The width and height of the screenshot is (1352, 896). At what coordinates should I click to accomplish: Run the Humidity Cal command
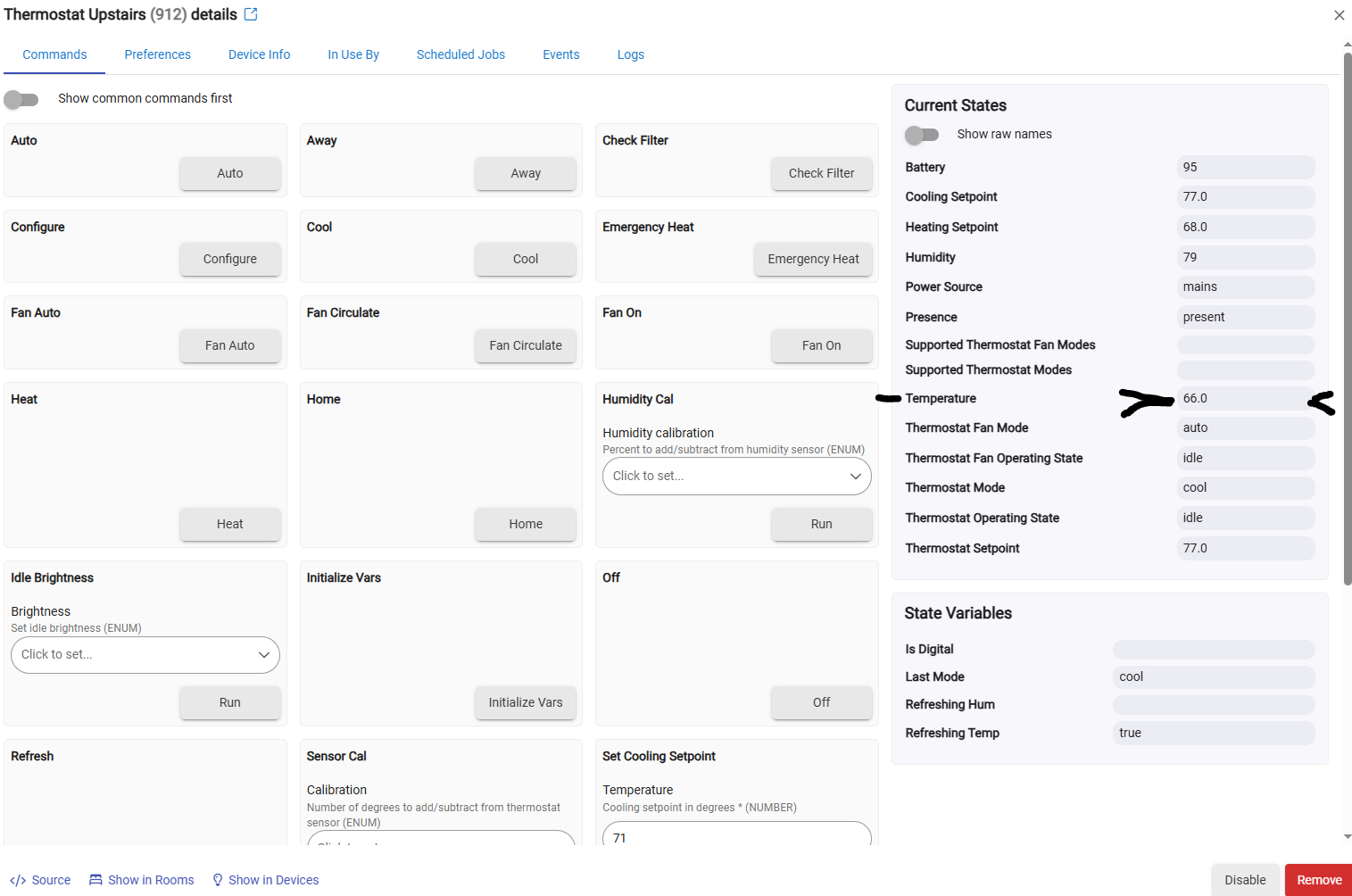coord(821,524)
